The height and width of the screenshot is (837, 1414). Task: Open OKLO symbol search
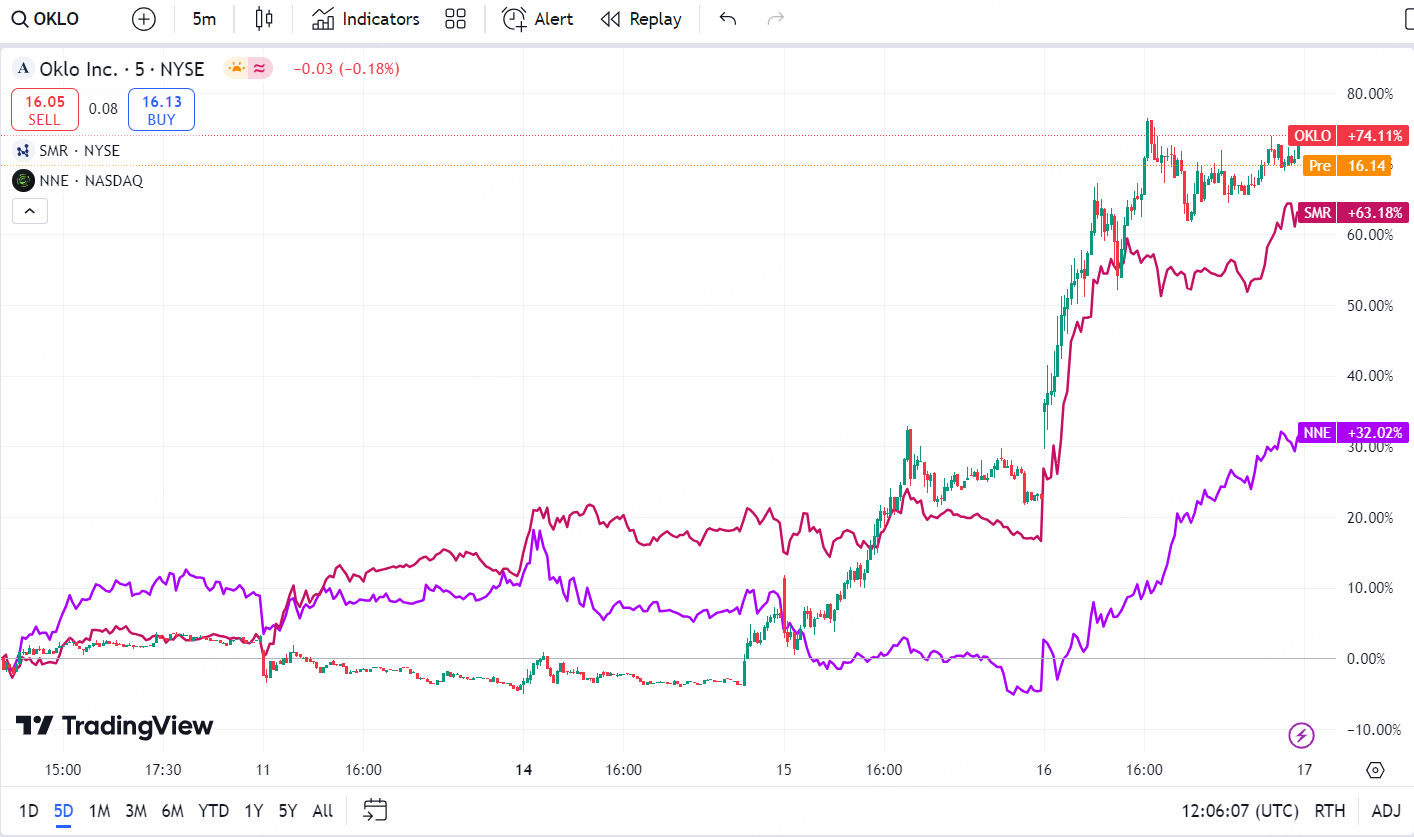(x=45, y=19)
